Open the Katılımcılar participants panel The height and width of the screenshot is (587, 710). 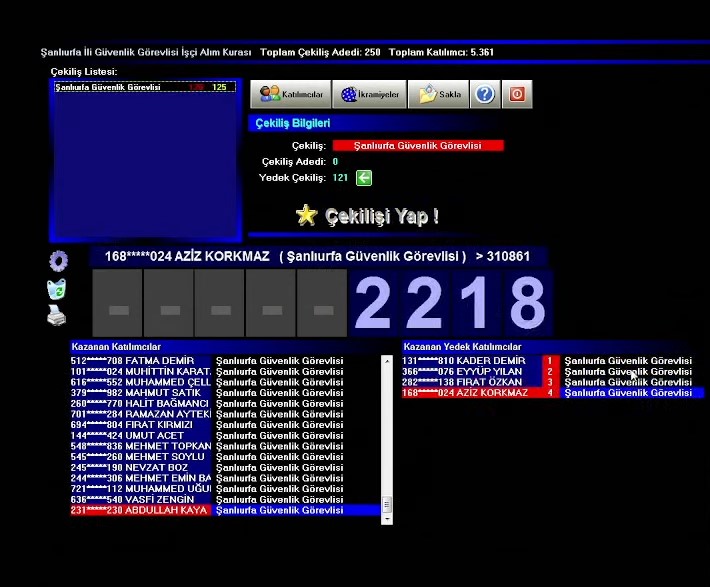point(291,94)
